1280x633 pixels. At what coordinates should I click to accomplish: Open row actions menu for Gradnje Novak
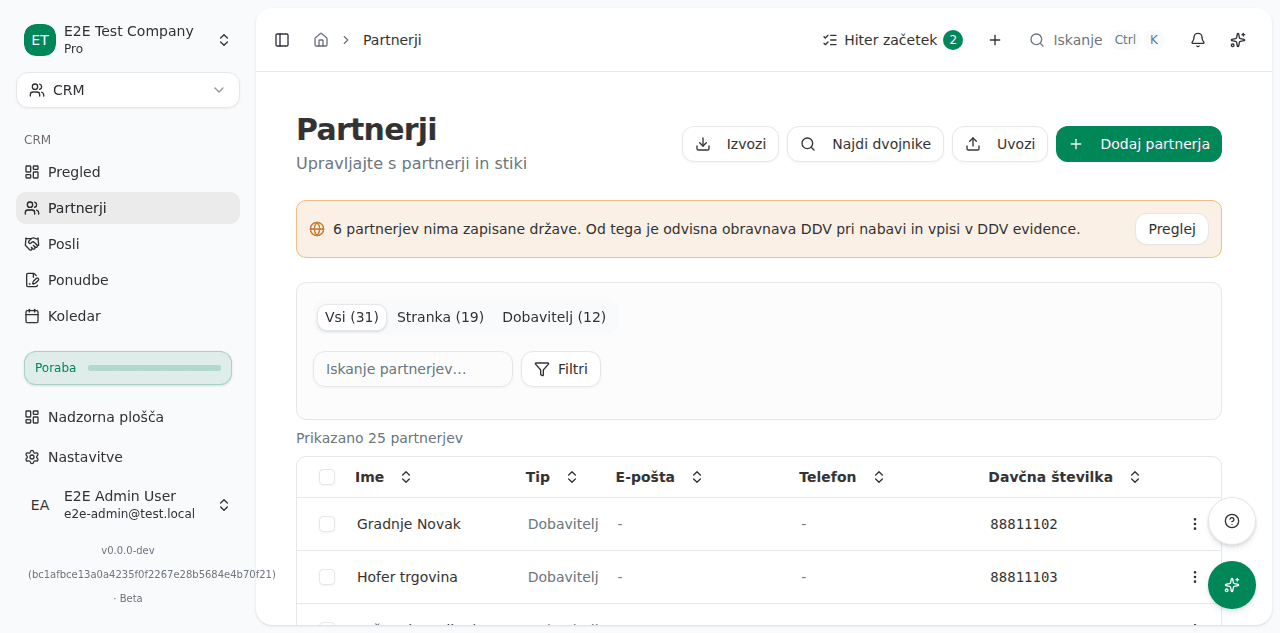point(1194,524)
